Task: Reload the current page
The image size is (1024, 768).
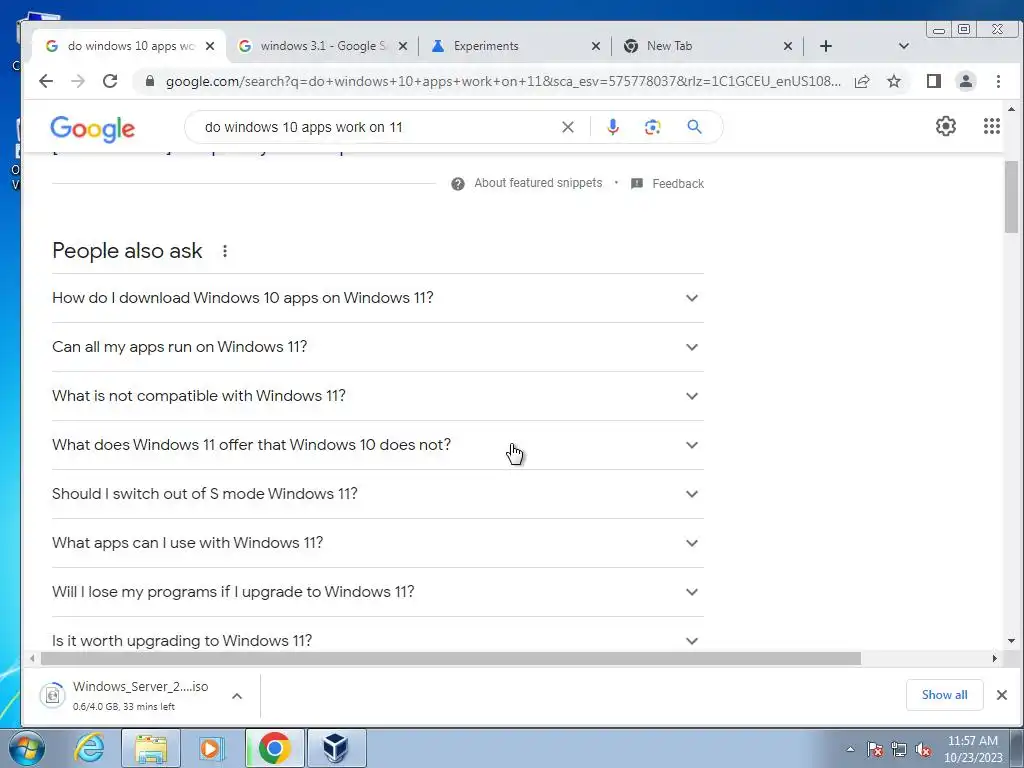Action: [x=110, y=81]
